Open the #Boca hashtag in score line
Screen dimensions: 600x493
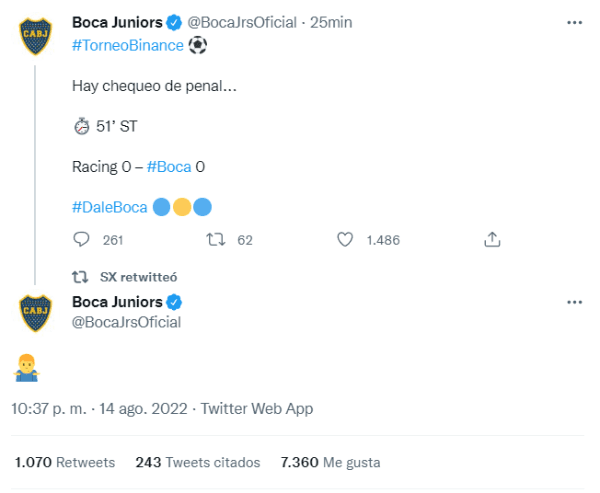pos(168,166)
